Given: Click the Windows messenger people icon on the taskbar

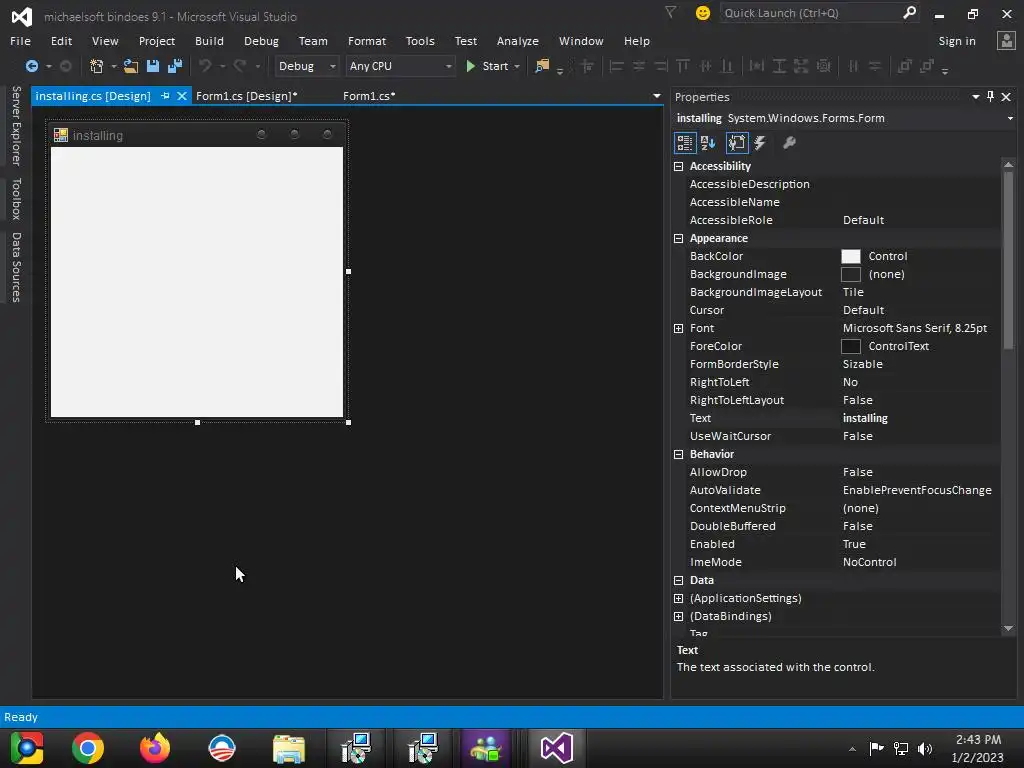Looking at the screenshot, I should click(485, 748).
